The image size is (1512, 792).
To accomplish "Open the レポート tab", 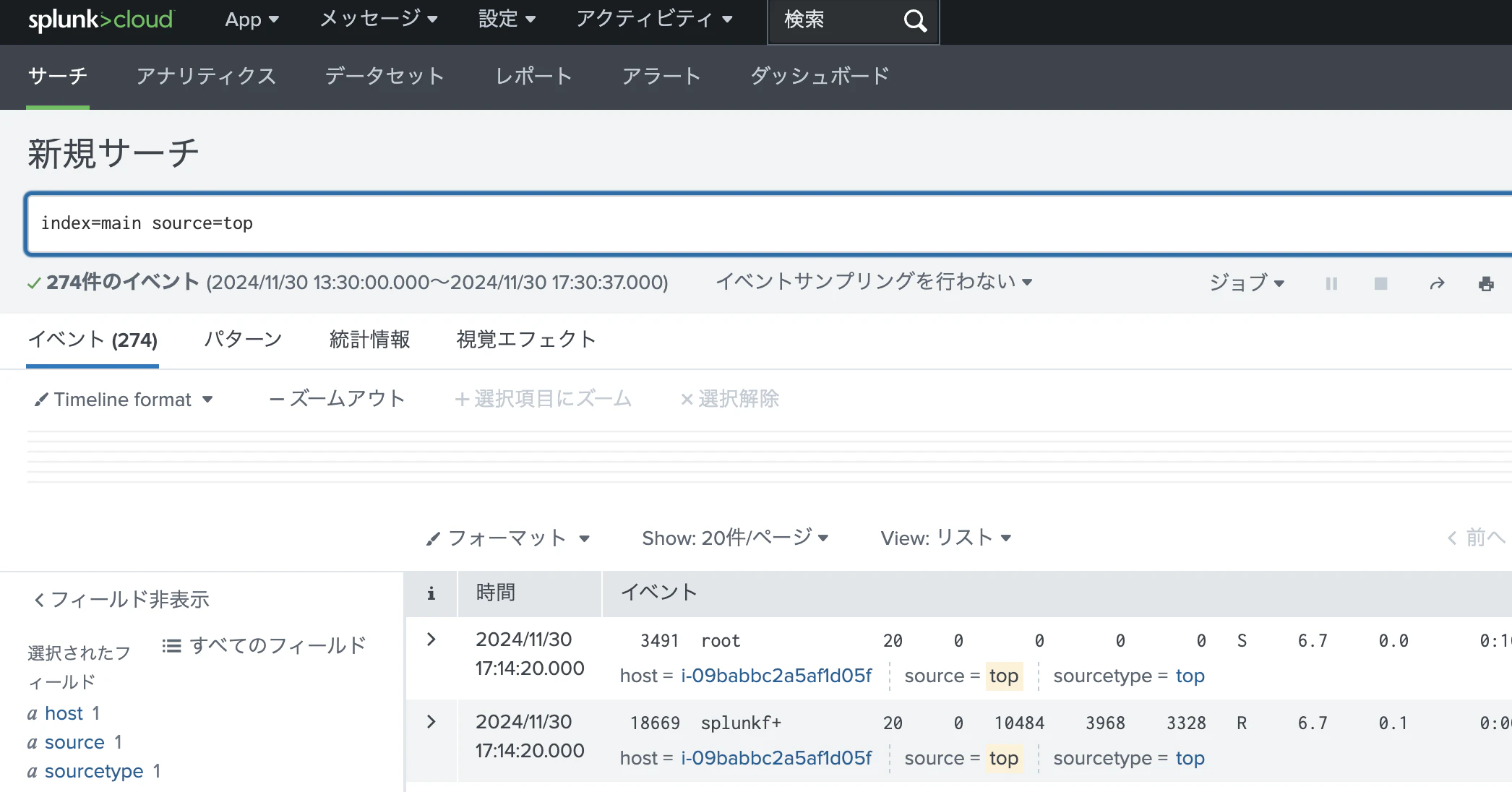I will [534, 76].
